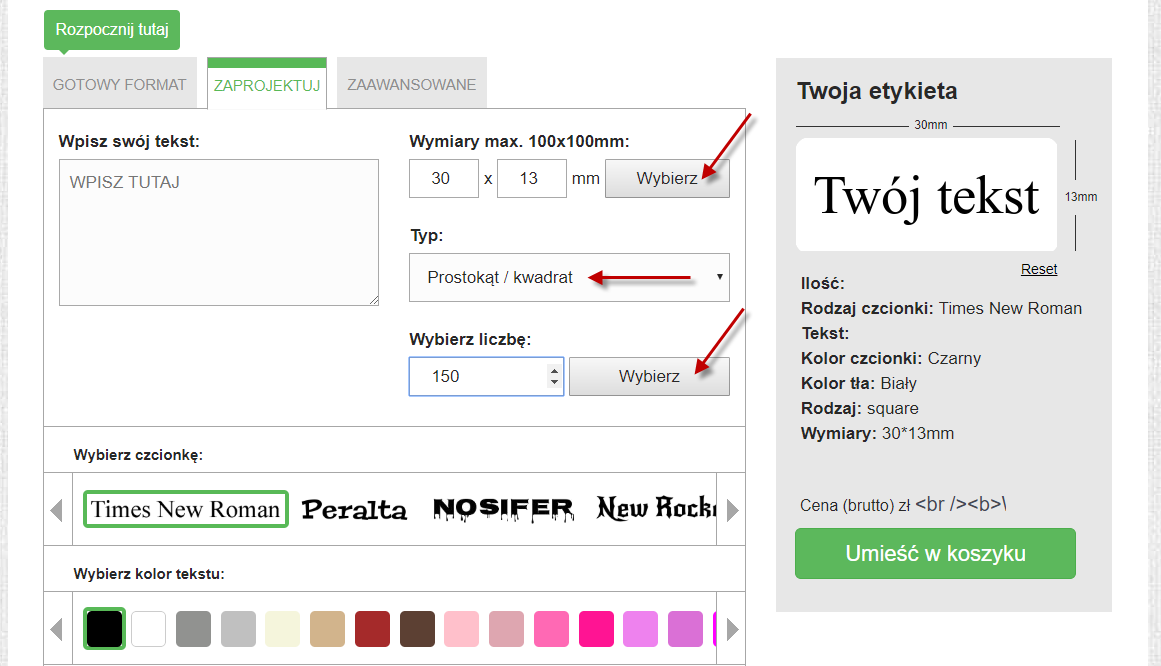Viewport: 1161px width, 666px height.
Task: Click the Twoja etykieta heading
Action: tap(877, 91)
